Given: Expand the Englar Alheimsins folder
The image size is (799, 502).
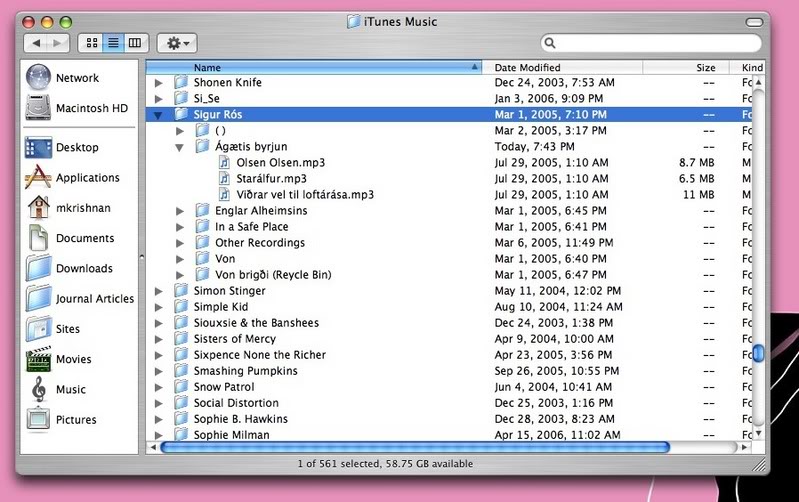Looking at the screenshot, I should (180, 211).
